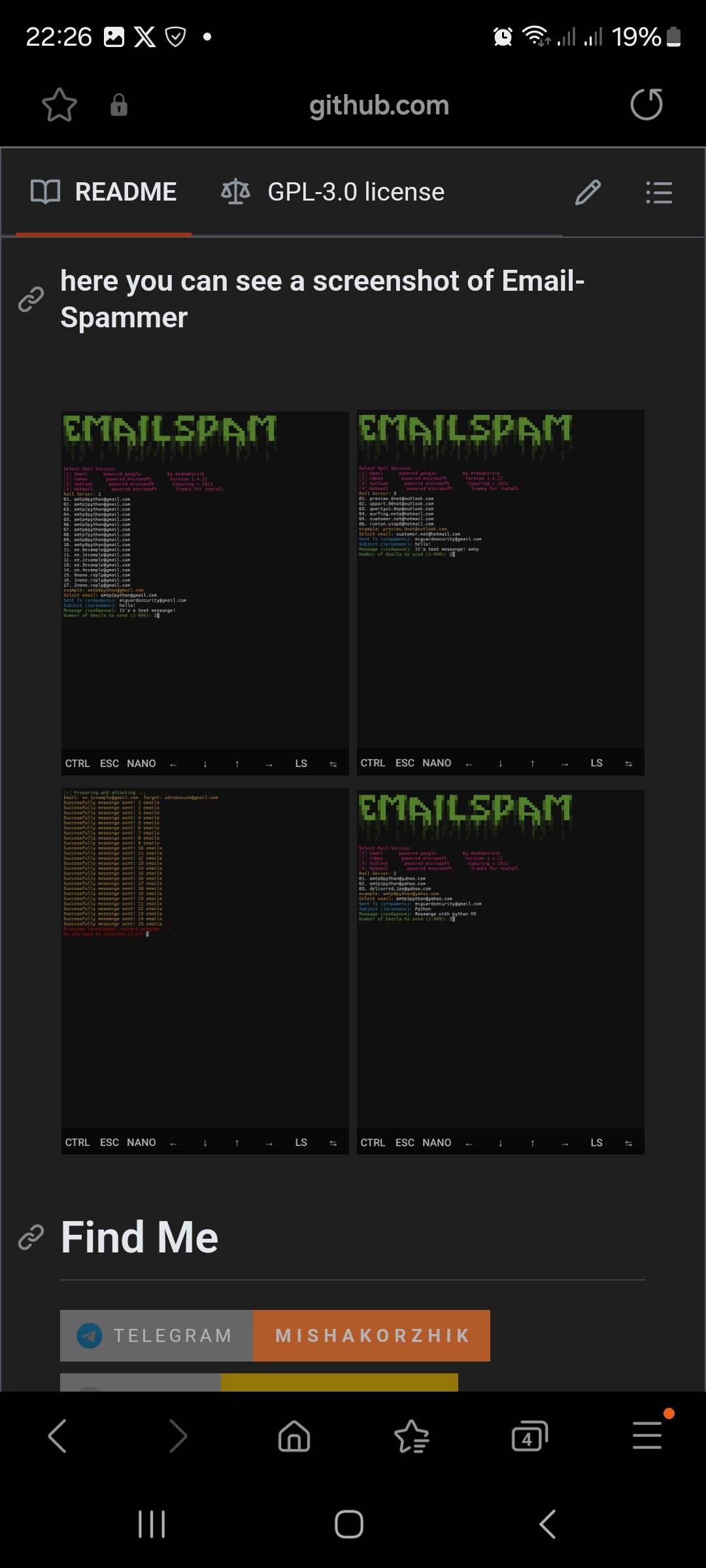The height and width of the screenshot is (1568, 706).
Task: Open the README tab
Action: point(104,192)
